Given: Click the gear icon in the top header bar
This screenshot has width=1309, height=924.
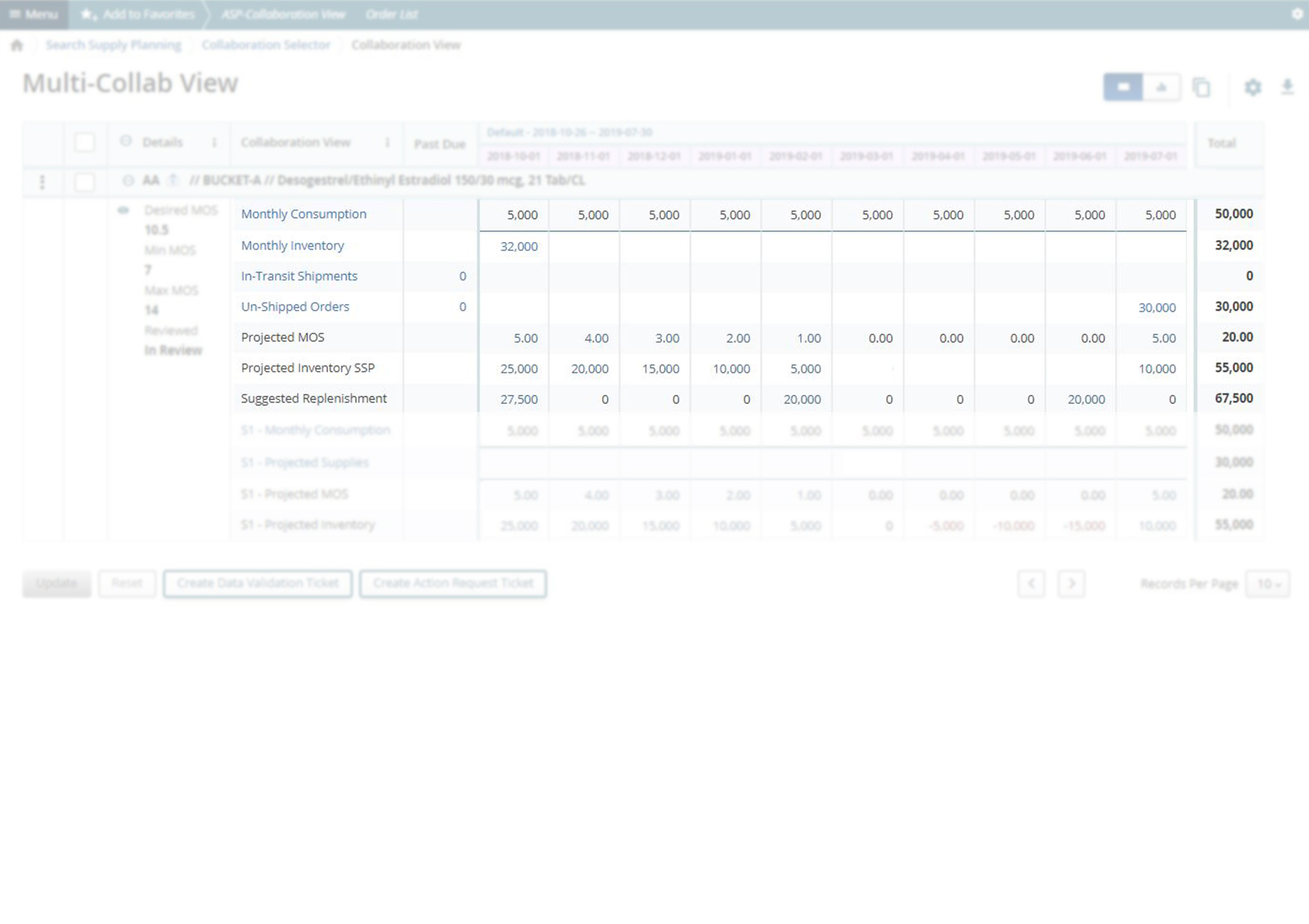Looking at the screenshot, I should coord(1297,14).
